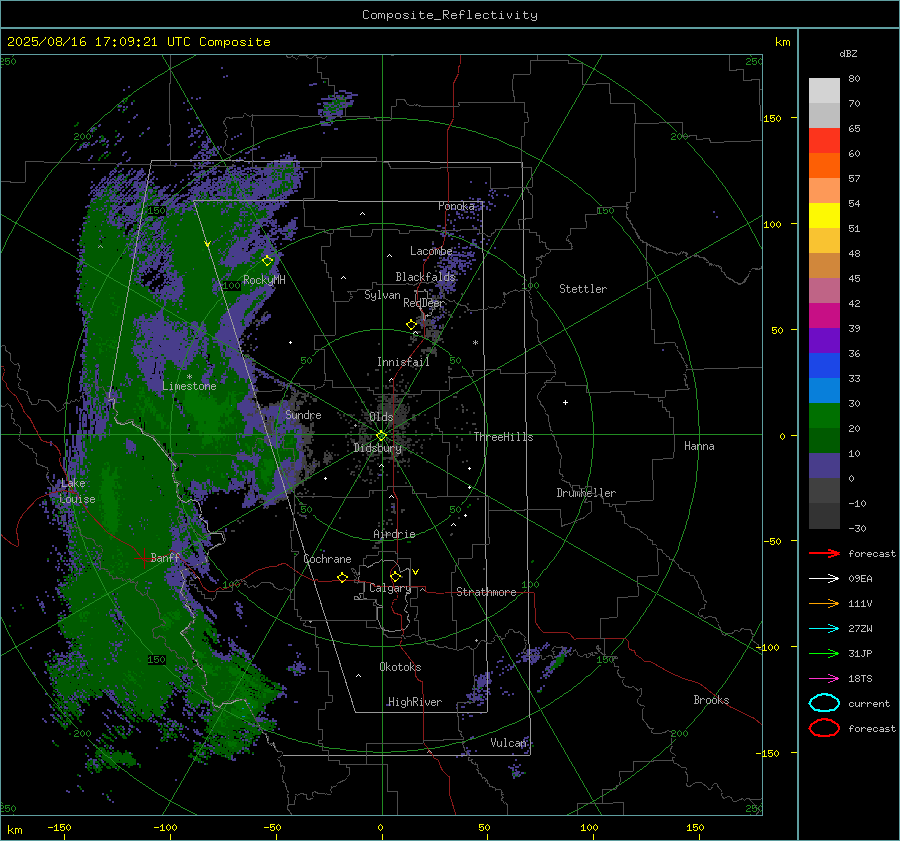
Task: Click the Okotoks town label
Action: click(x=400, y=667)
